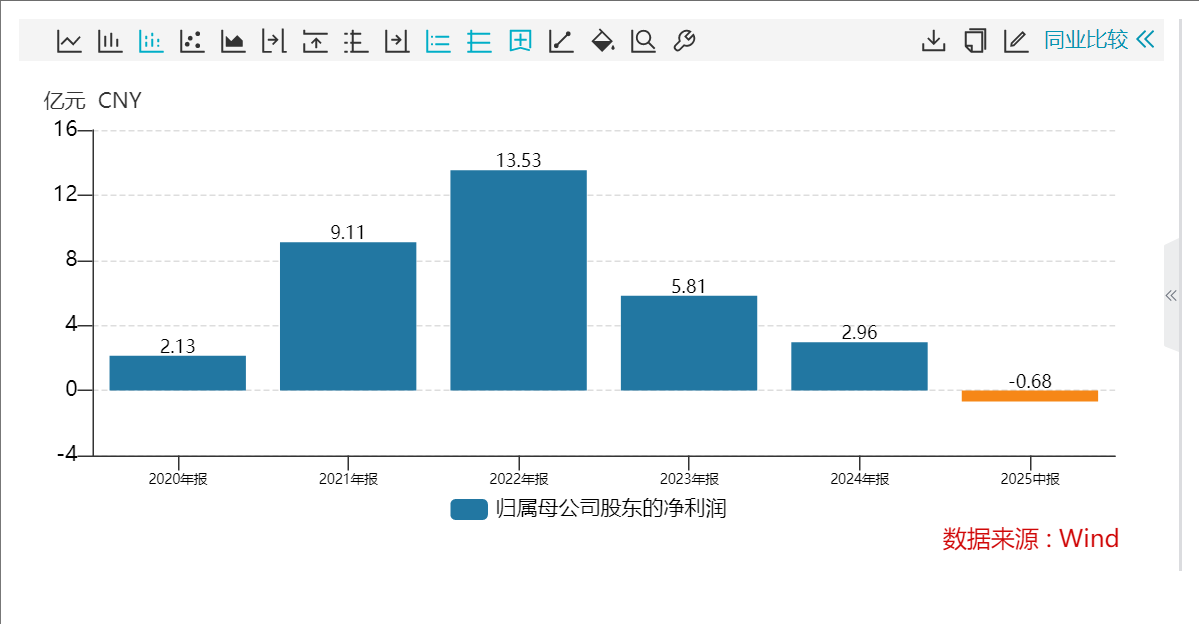
Task: Select the scatter plot chart icon
Action: pyautogui.click(x=192, y=41)
